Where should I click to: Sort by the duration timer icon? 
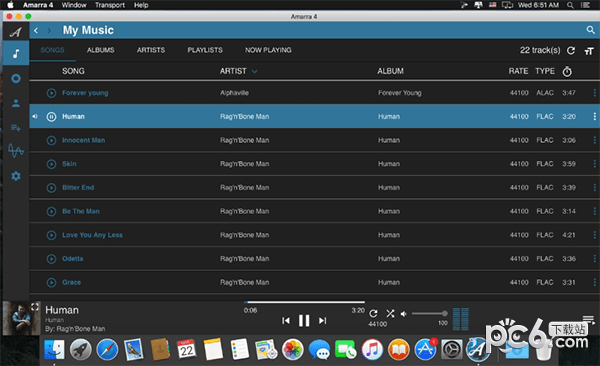(x=567, y=71)
